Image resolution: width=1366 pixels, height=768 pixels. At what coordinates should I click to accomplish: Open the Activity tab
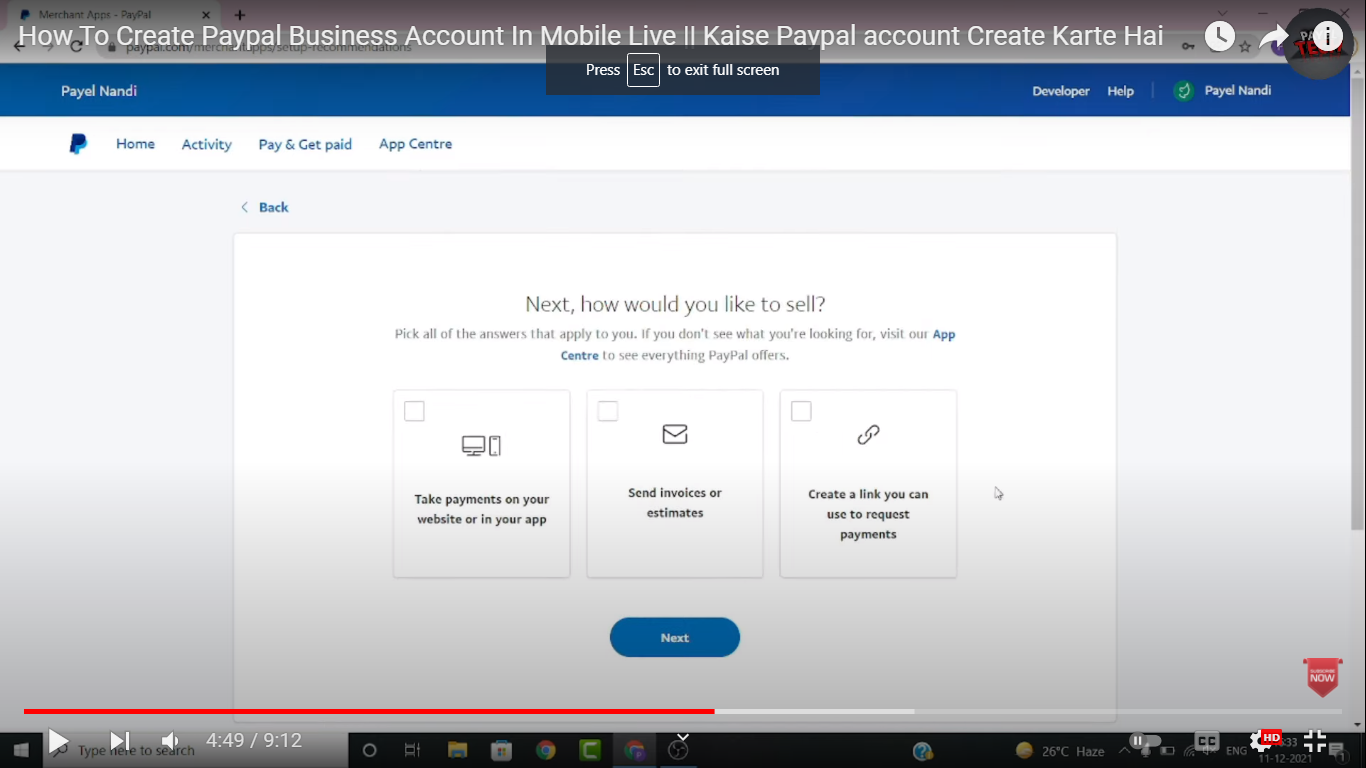tap(206, 144)
